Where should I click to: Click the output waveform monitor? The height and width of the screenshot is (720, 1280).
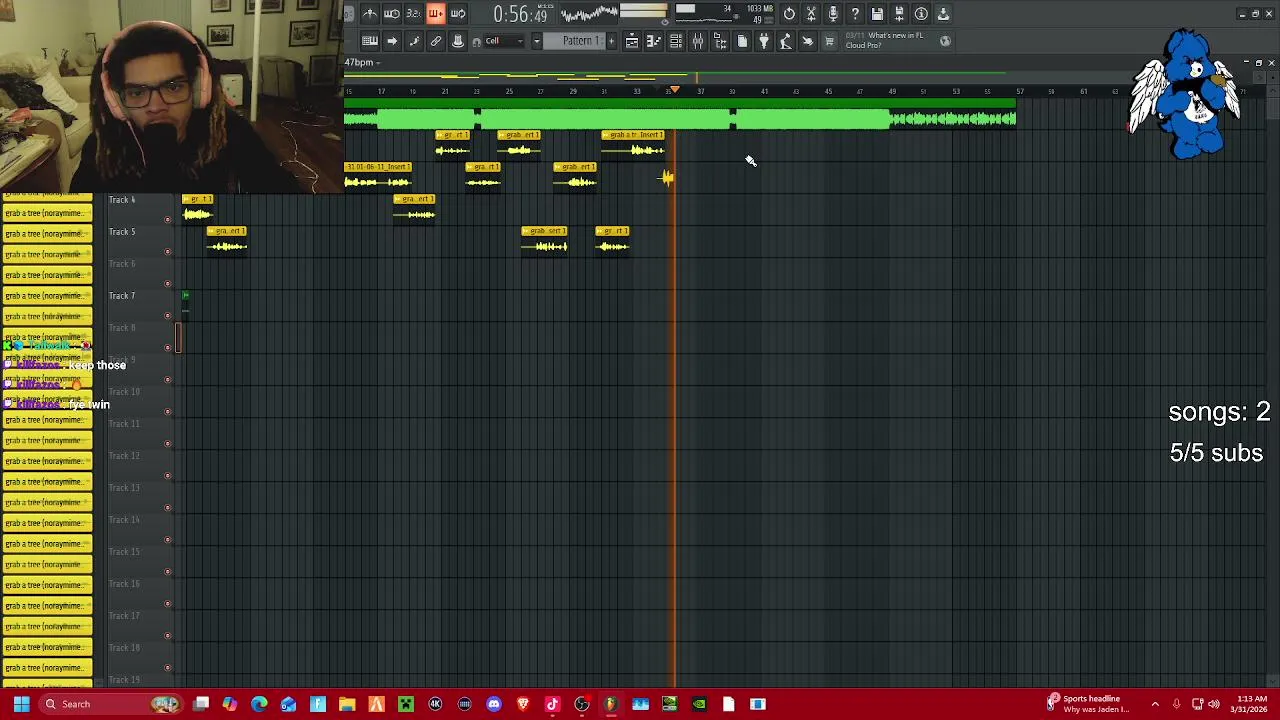[588, 14]
